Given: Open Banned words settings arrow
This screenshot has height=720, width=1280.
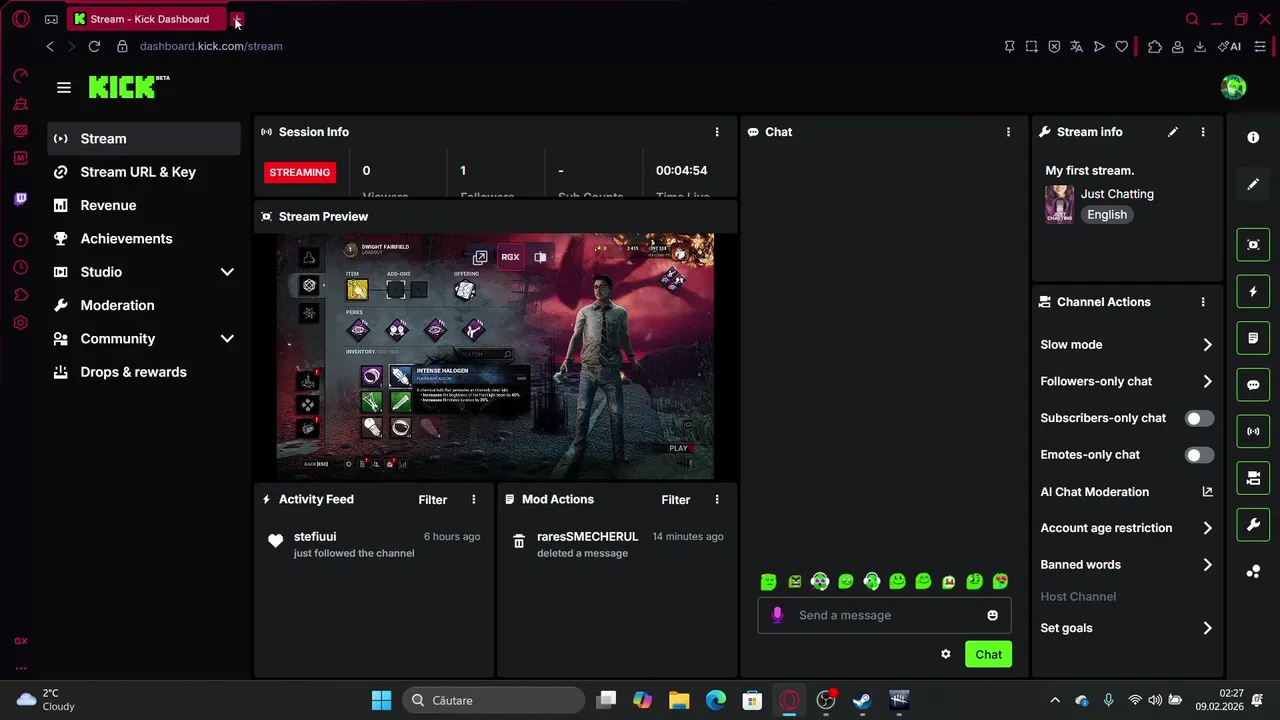Looking at the screenshot, I should (1207, 565).
